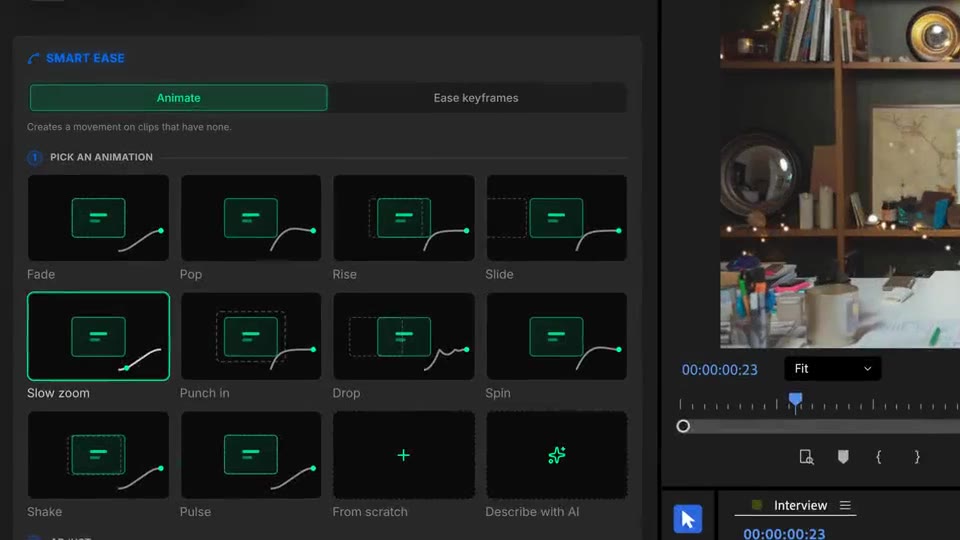Viewport: 960px width, 540px height.
Task: Apply the Drop animation preset
Action: pos(403,336)
